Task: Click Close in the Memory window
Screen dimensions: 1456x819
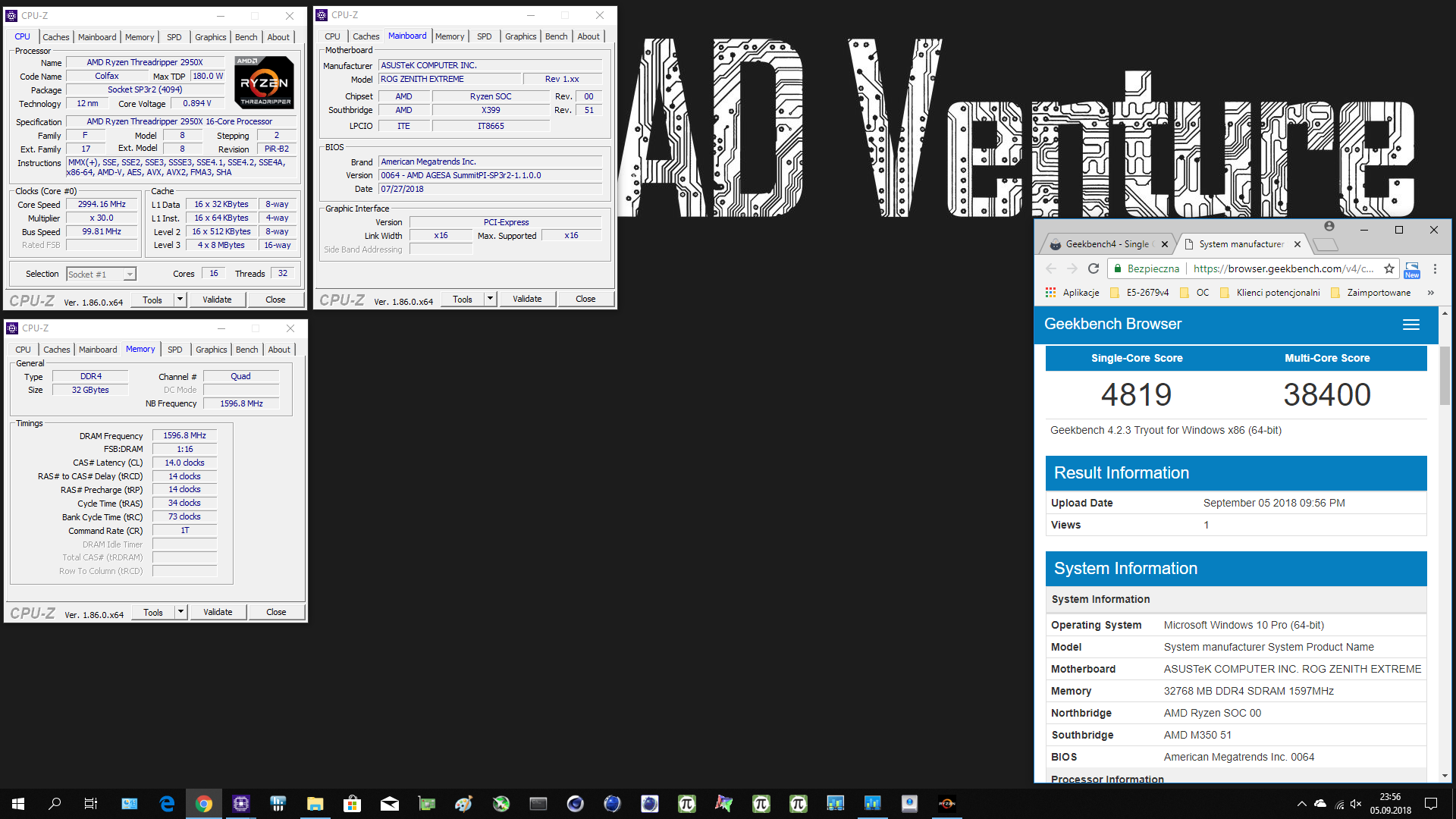Action: [x=276, y=612]
